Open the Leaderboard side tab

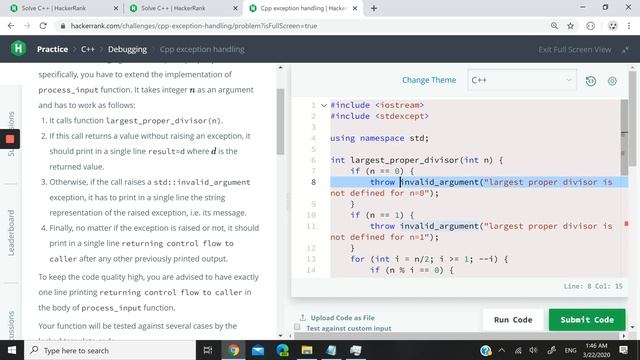coord(11,233)
